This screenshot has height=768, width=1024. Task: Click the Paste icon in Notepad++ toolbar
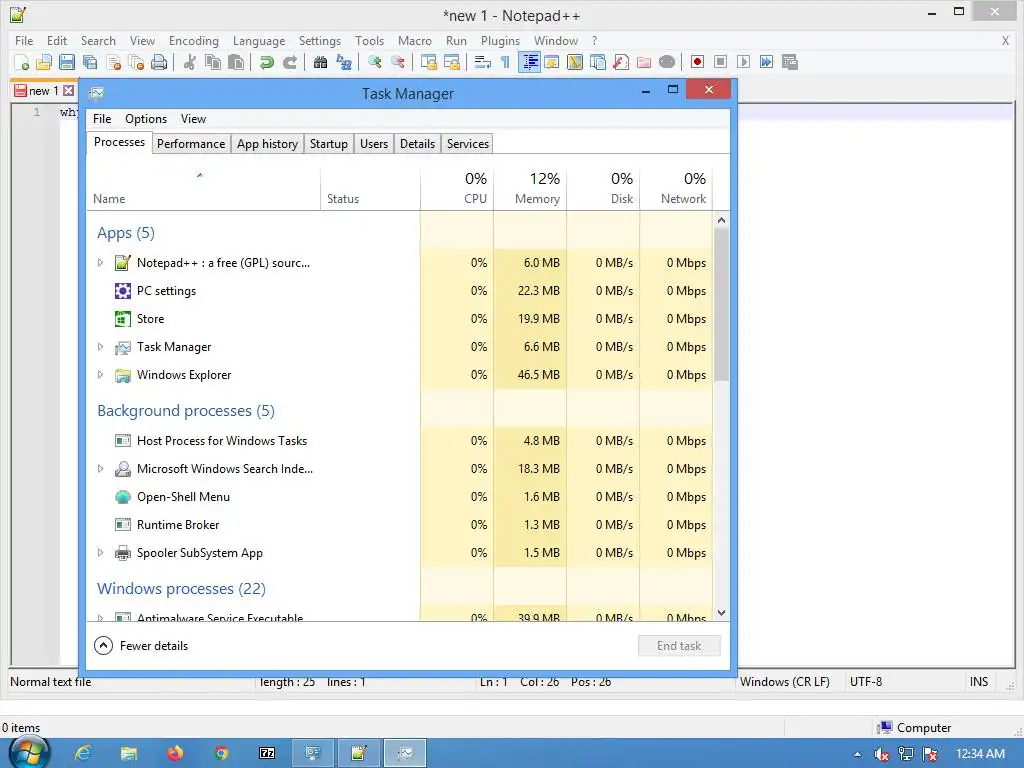click(236, 62)
